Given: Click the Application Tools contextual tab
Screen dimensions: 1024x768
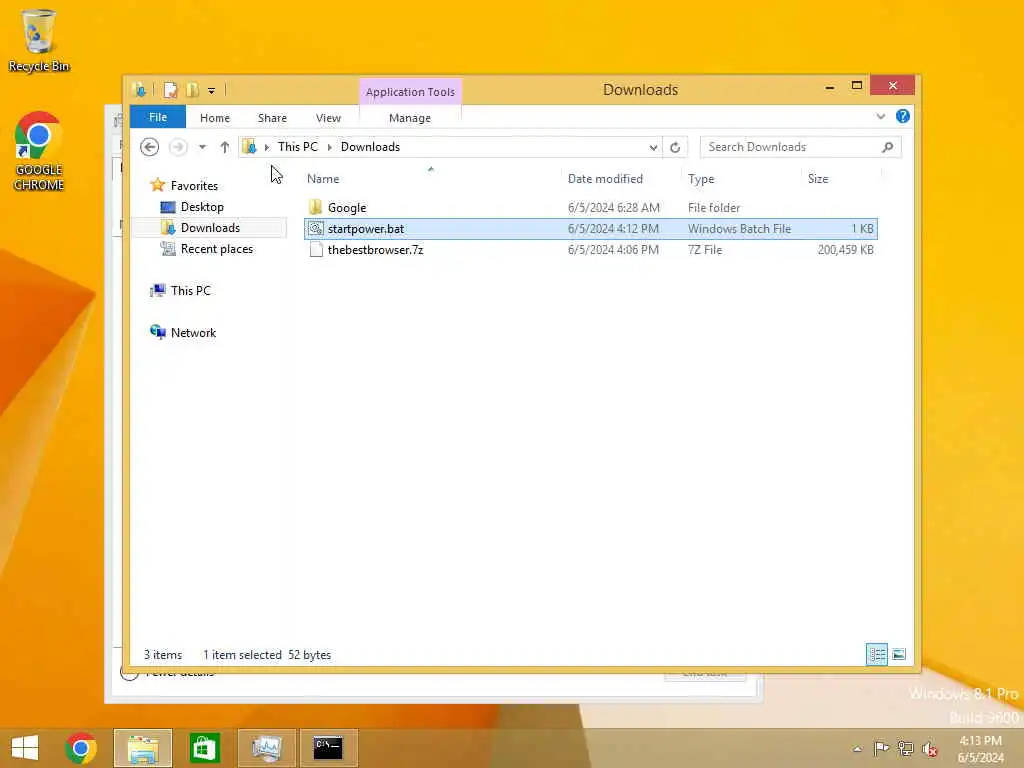Looking at the screenshot, I should click(x=410, y=92).
